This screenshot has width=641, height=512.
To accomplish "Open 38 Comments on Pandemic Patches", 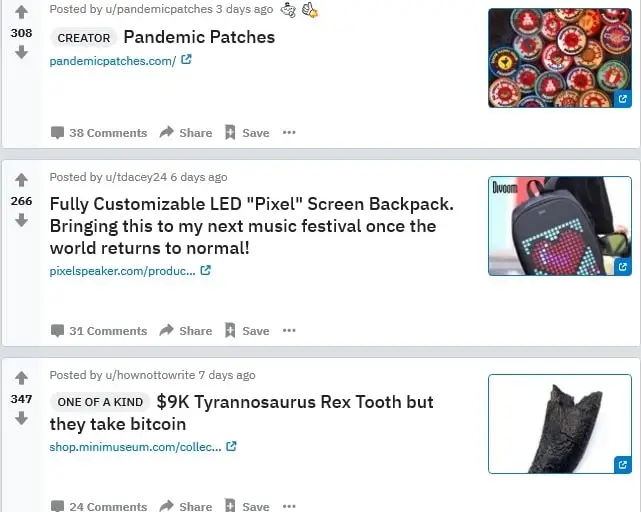I will pos(99,132).
